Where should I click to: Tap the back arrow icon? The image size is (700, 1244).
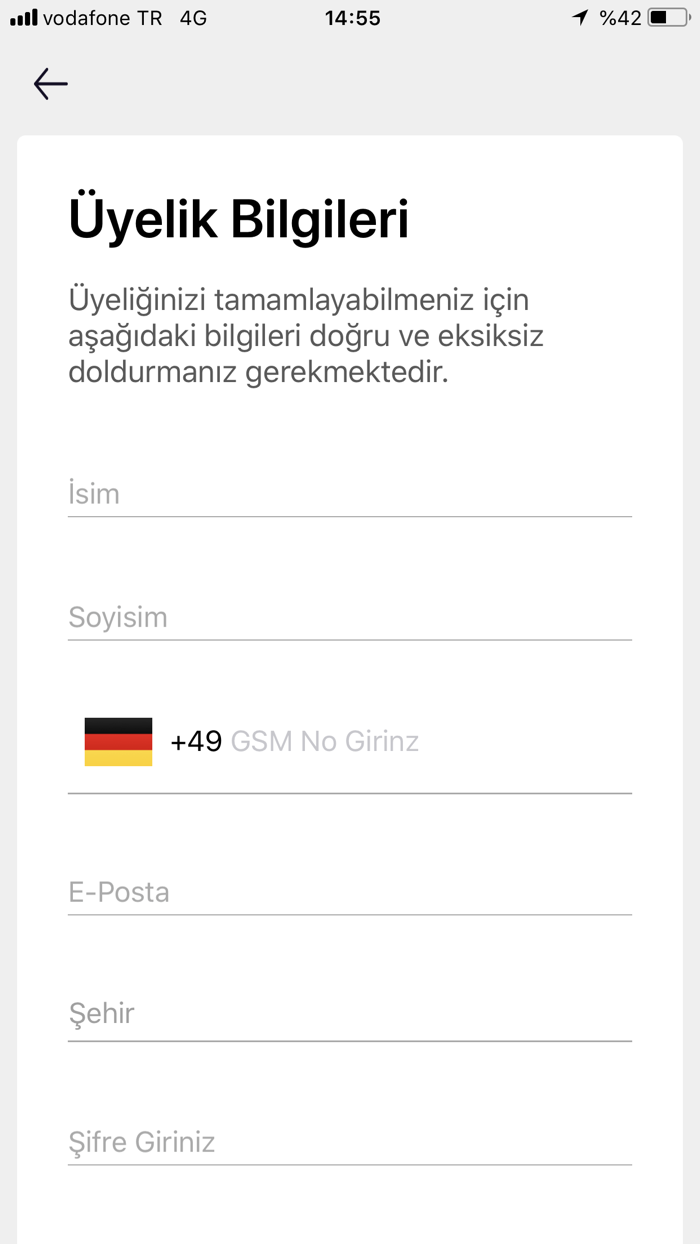[50, 84]
